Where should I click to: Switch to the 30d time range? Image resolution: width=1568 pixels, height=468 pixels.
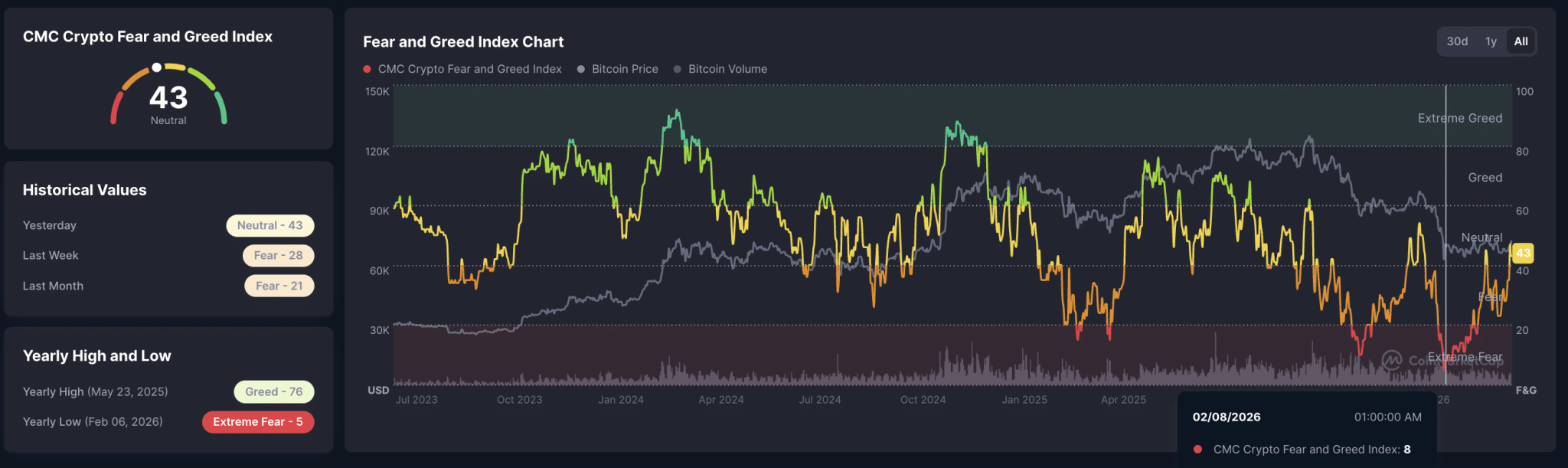tap(1457, 41)
